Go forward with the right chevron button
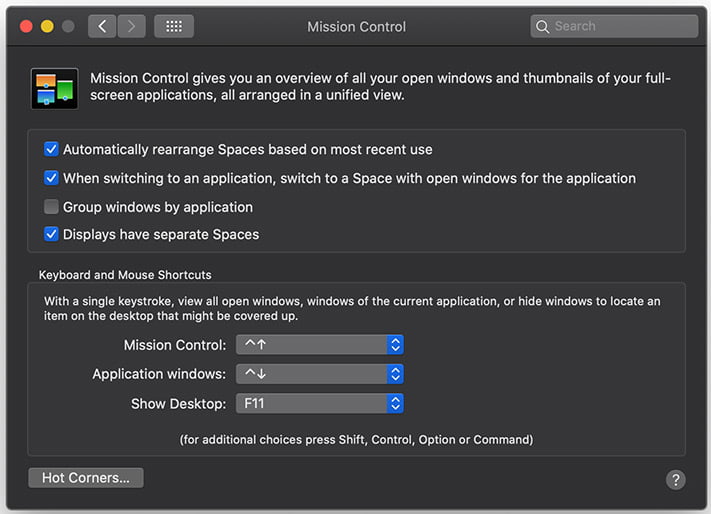711x514 pixels. coord(131,26)
